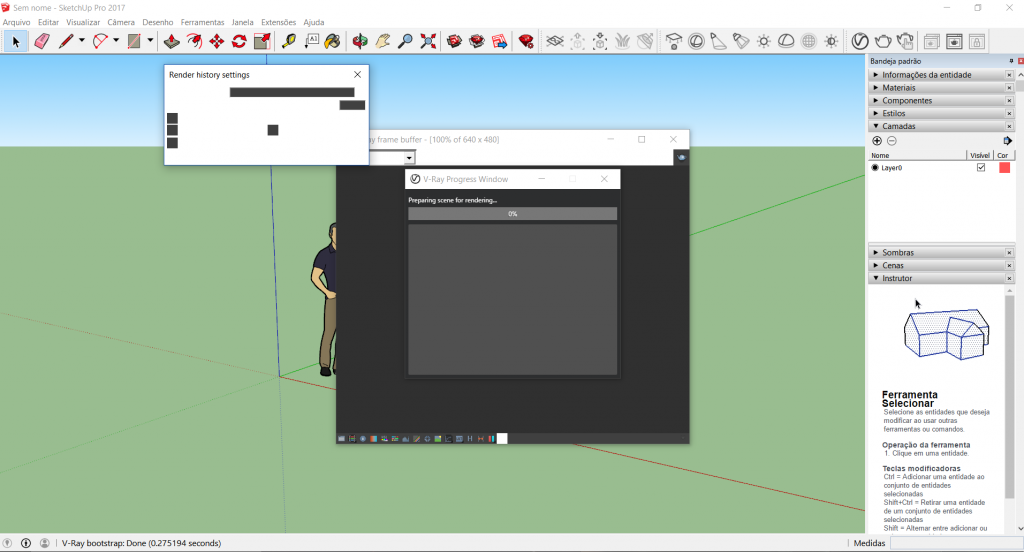Screen dimensions: 1024x552
Task: Click the remove layer minus icon
Action: tap(891, 141)
